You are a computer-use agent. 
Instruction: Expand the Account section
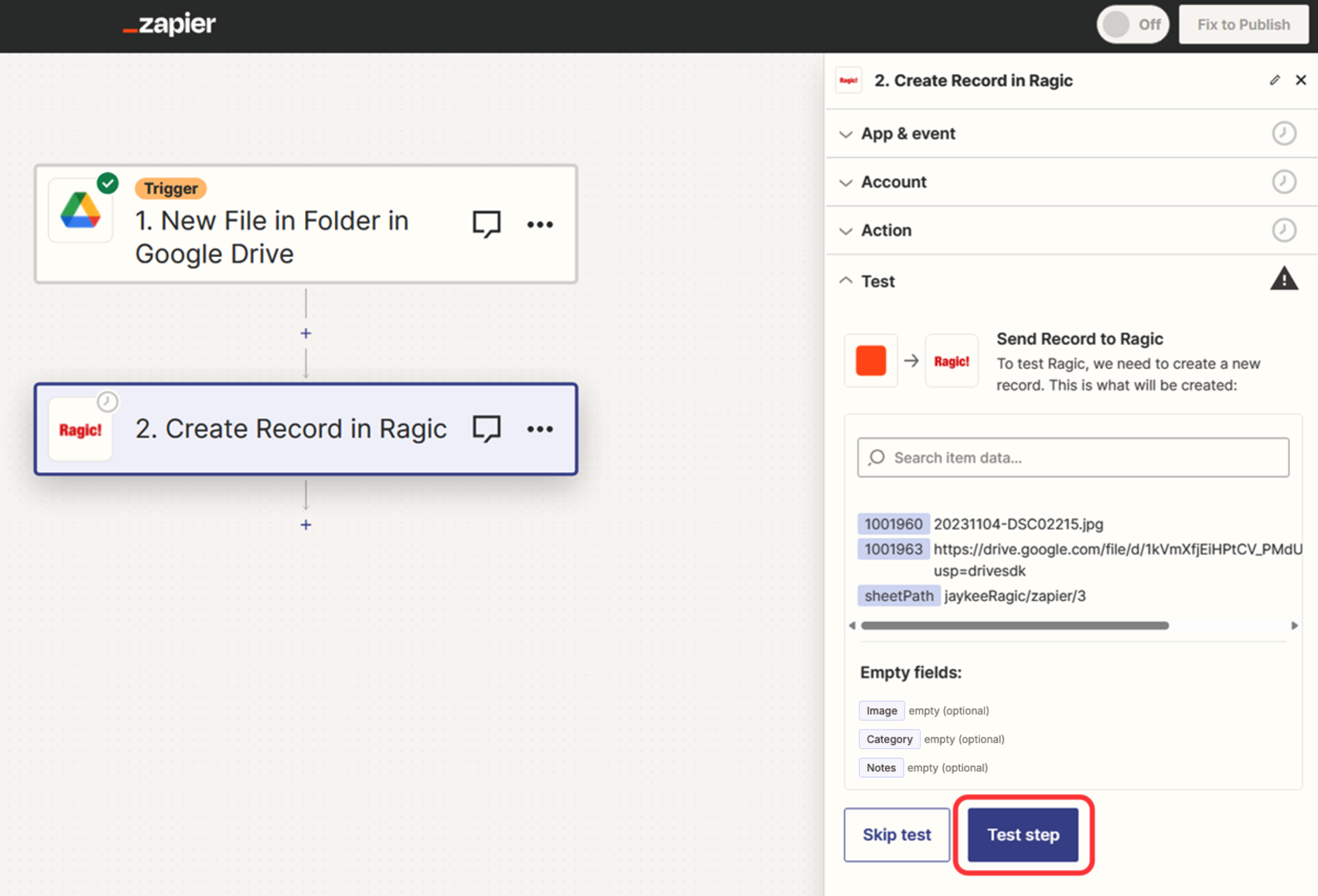(x=893, y=182)
